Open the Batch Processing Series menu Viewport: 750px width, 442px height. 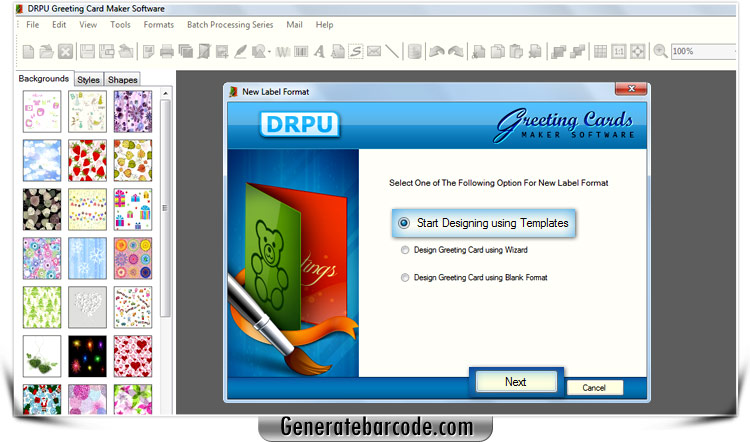pos(230,24)
